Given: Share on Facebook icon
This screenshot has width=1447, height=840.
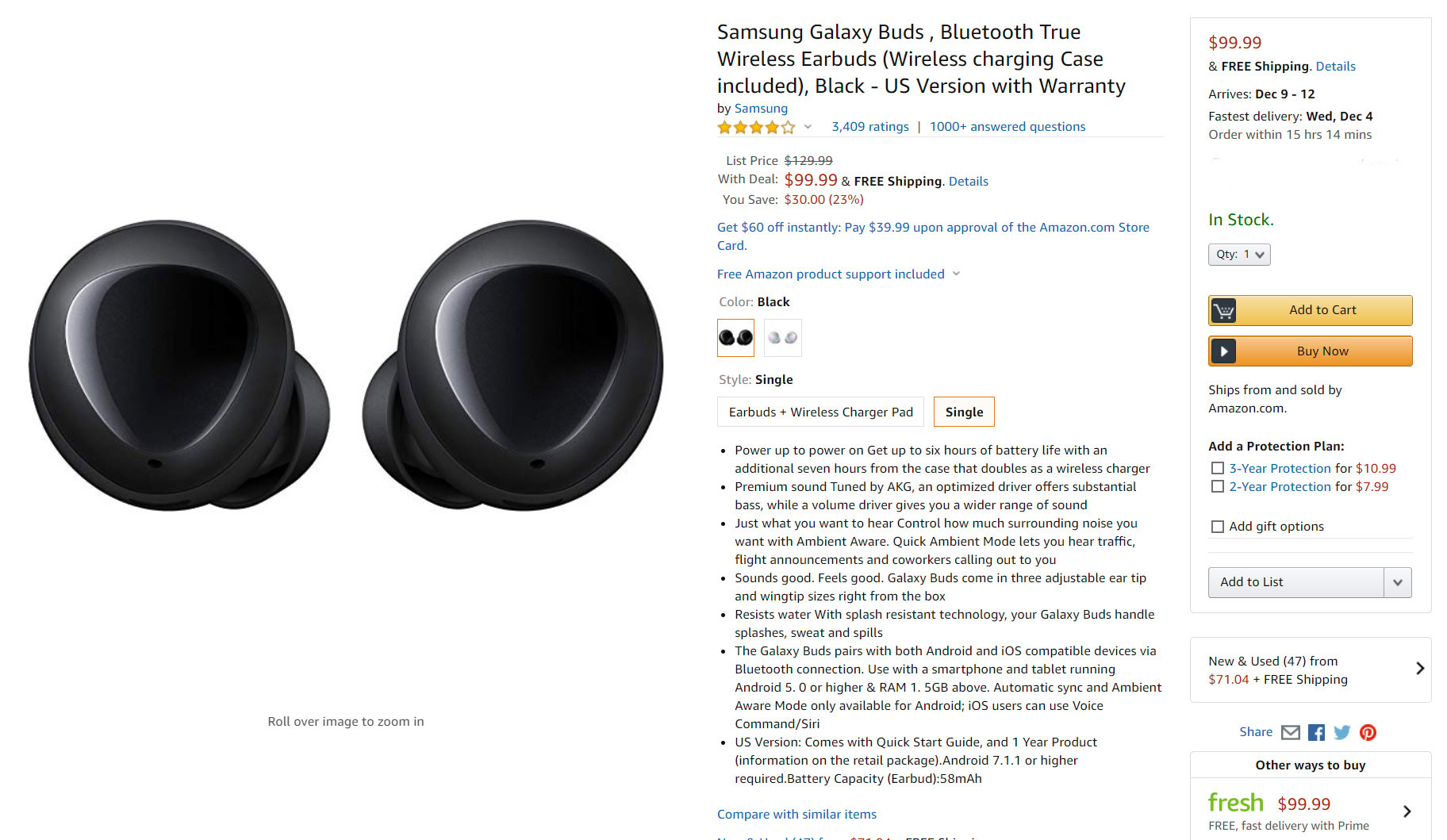Looking at the screenshot, I should click(1316, 732).
